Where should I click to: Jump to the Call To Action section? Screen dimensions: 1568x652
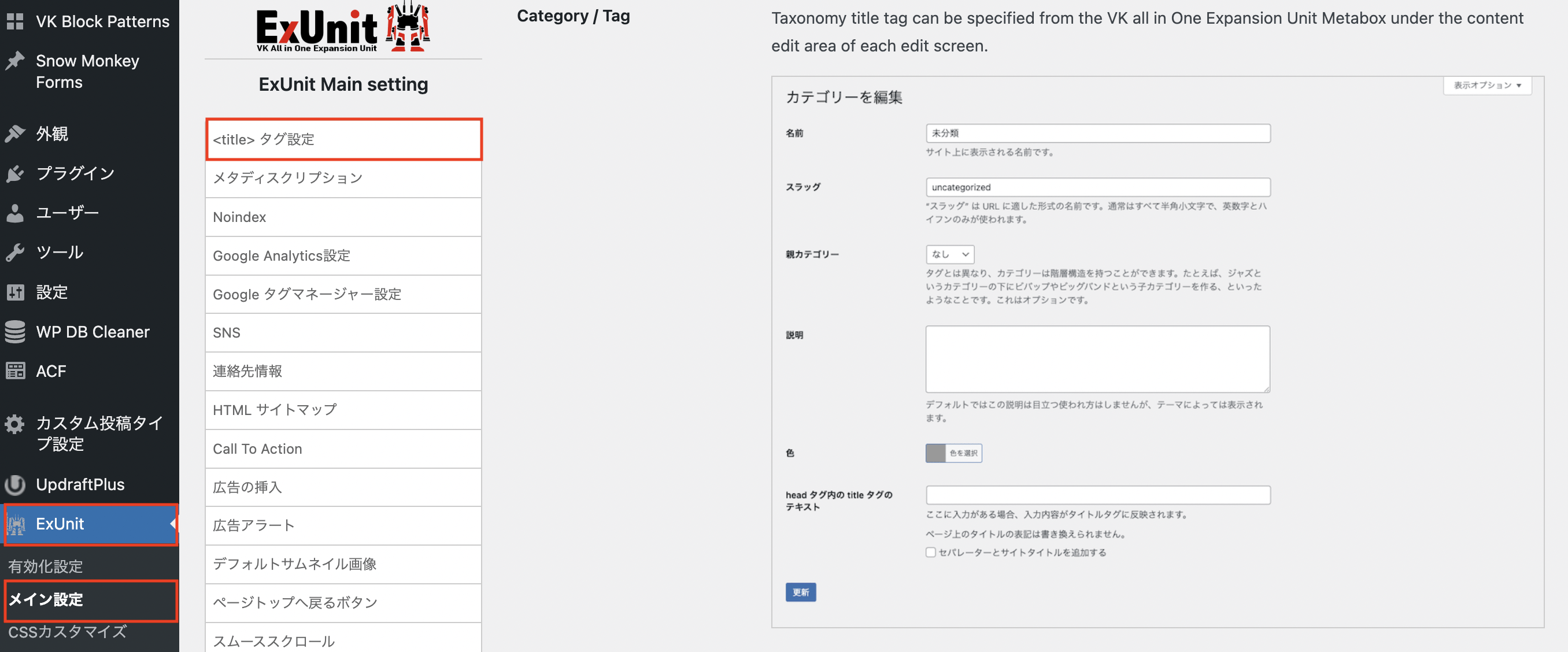(x=343, y=449)
